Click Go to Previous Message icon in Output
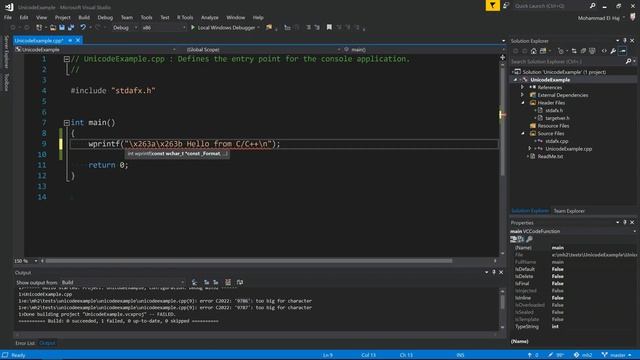The image size is (640, 360). click(207, 282)
